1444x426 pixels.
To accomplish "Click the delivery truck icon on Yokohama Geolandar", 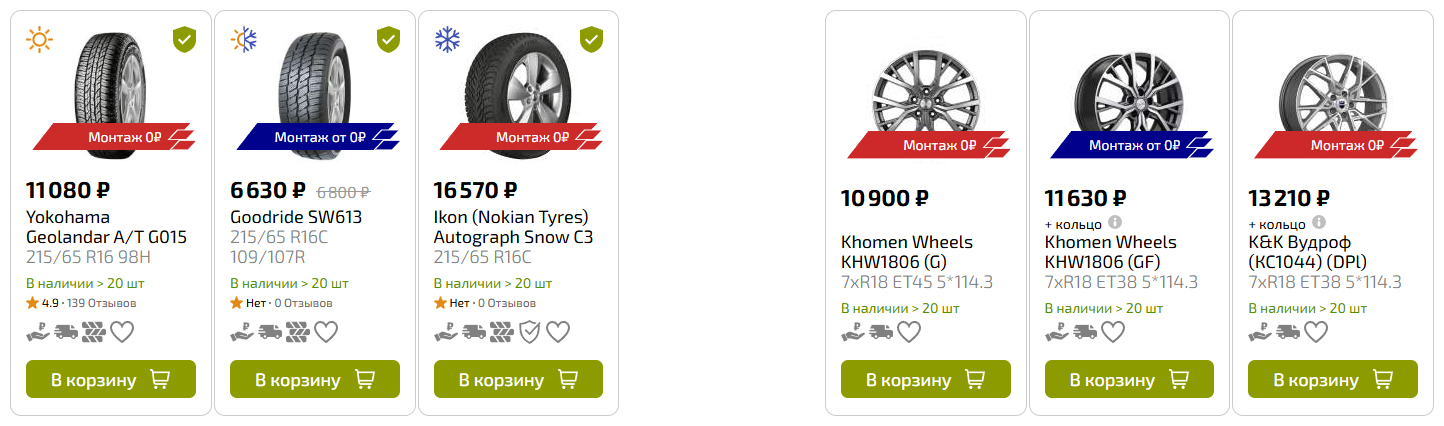I will coord(66,332).
